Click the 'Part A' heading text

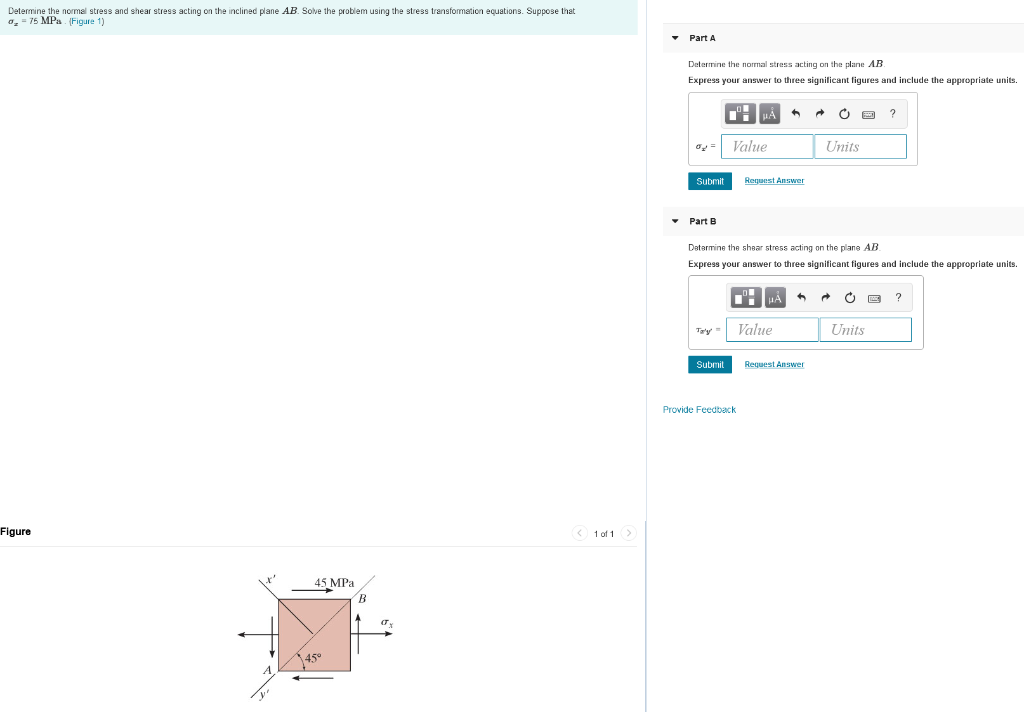click(x=703, y=38)
